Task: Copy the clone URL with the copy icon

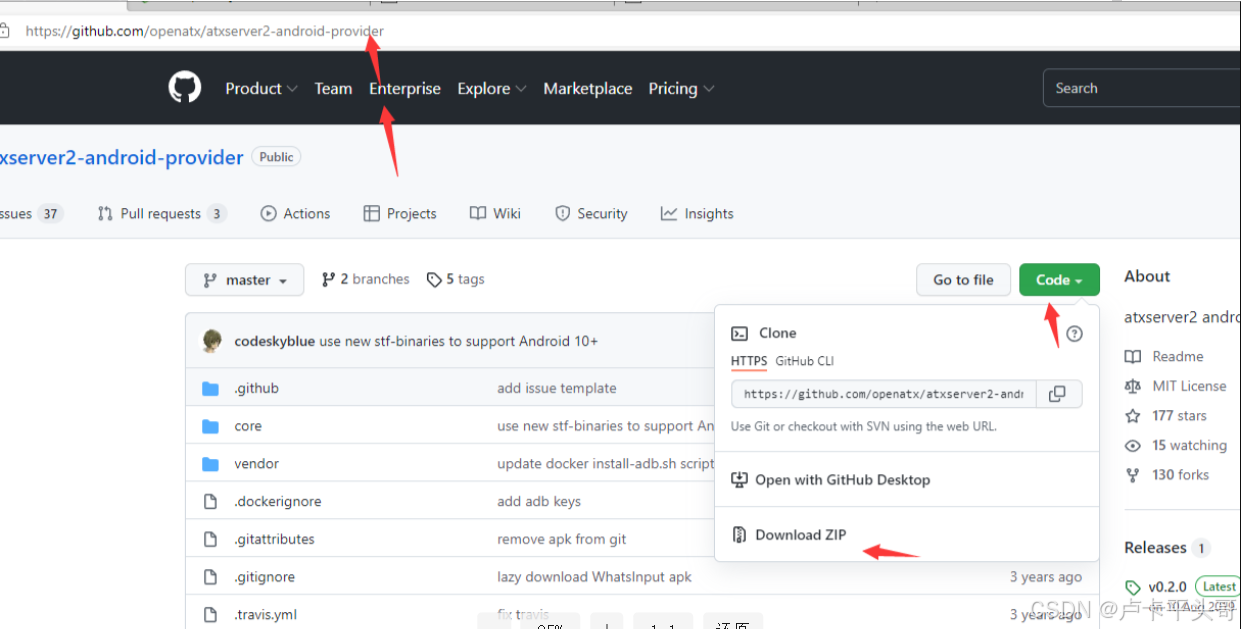Action: point(1057,394)
